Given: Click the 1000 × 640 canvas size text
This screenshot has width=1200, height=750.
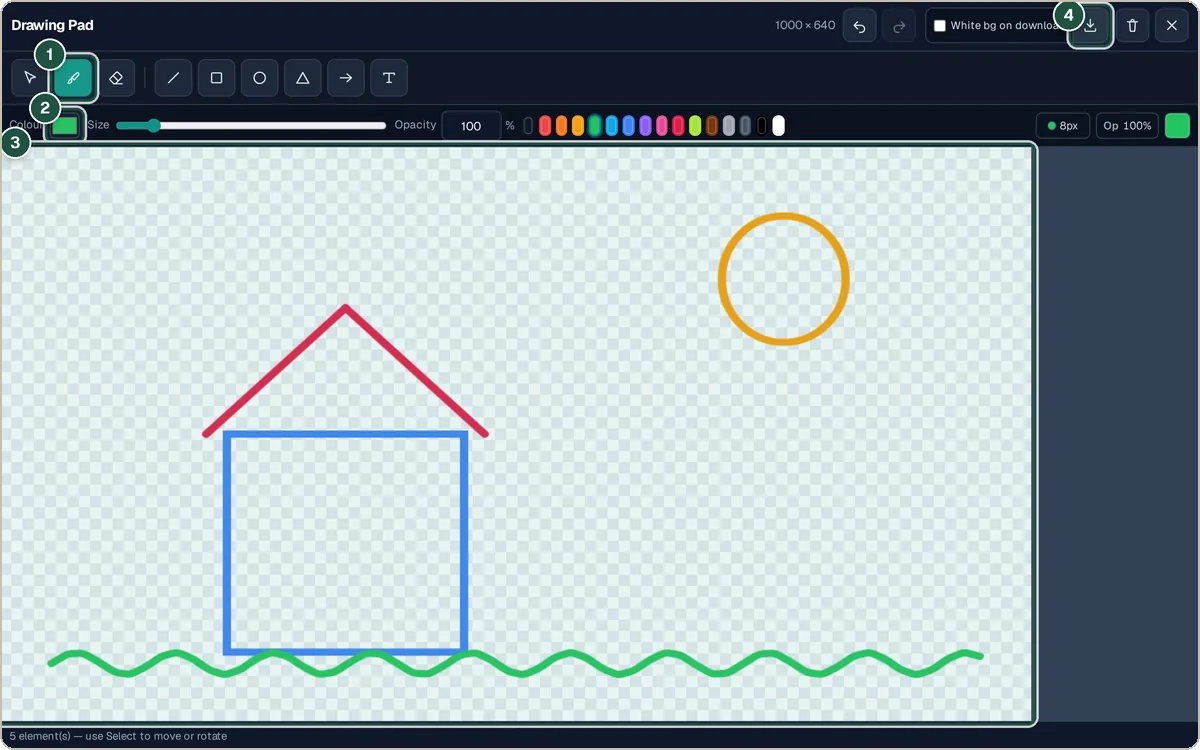Looking at the screenshot, I should 805,25.
